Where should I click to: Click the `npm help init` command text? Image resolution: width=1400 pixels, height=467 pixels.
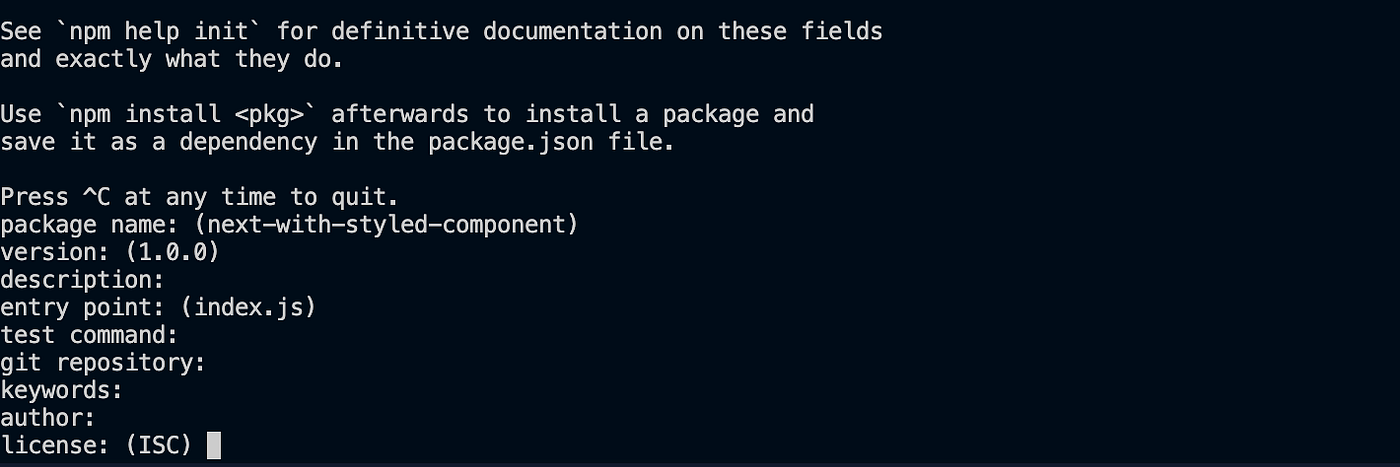pyautogui.click(x=158, y=31)
